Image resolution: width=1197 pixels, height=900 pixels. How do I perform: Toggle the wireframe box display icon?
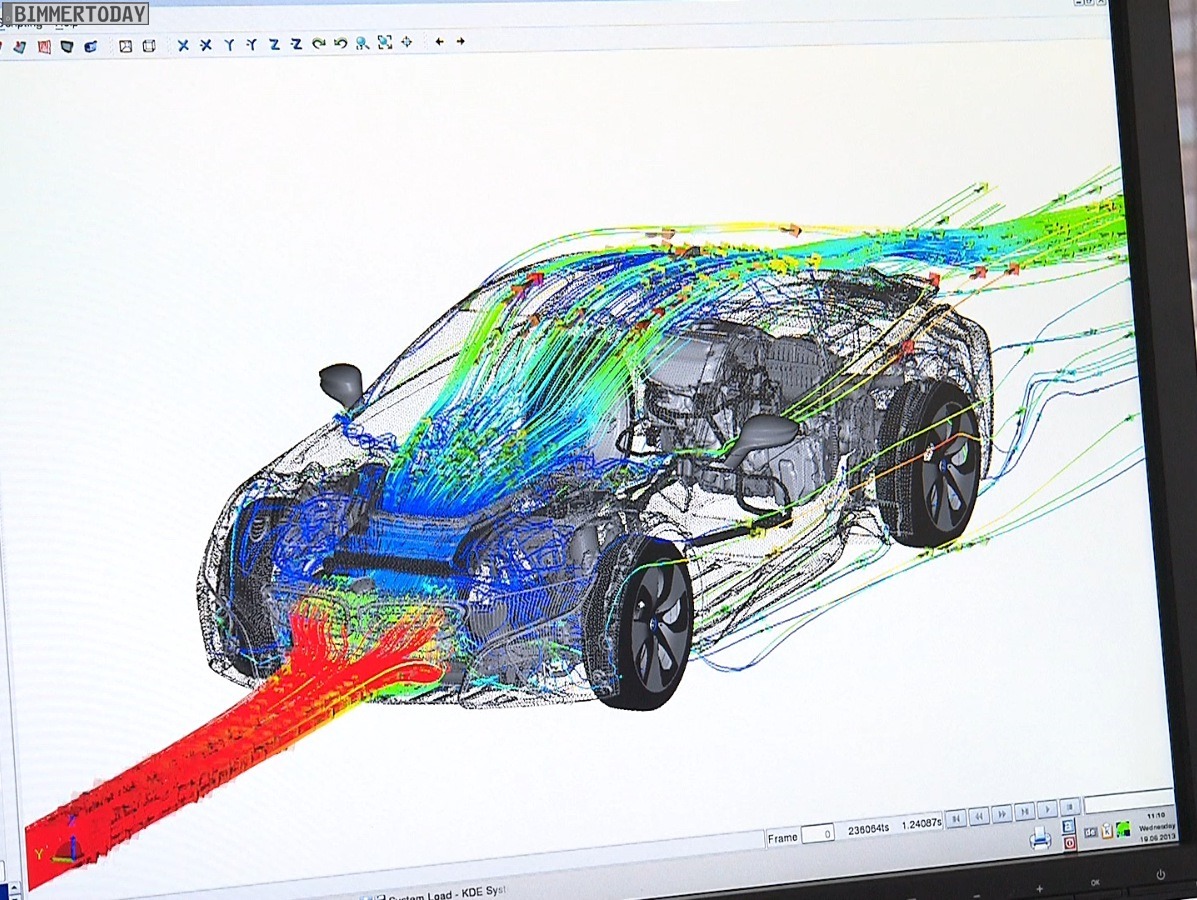[x=148, y=46]
